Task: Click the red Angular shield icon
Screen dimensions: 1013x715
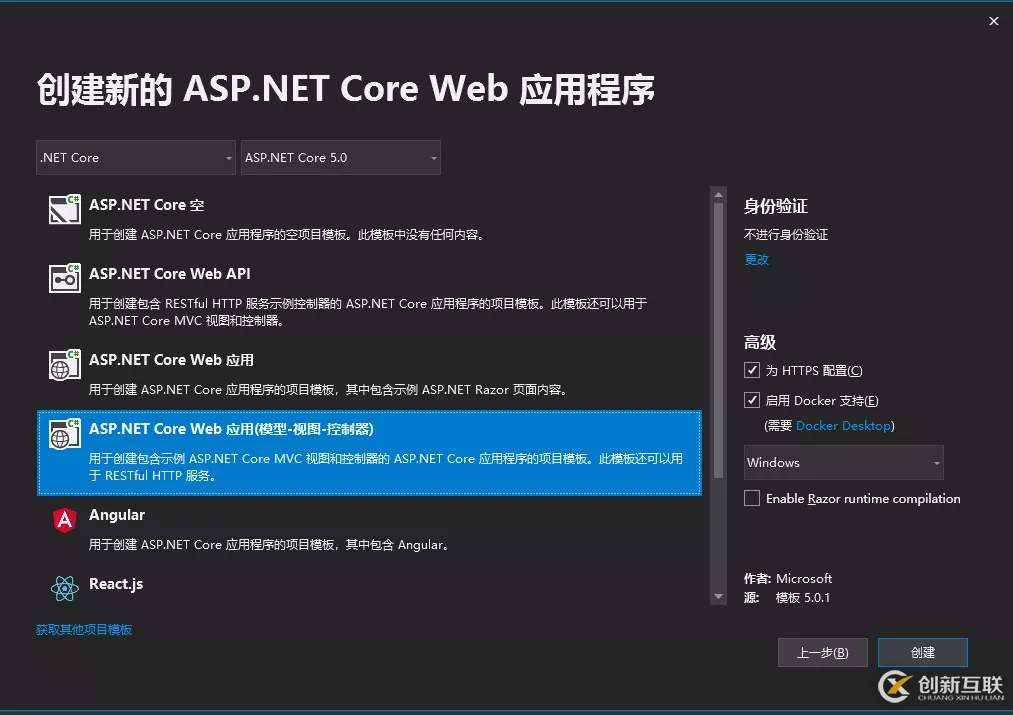Action: point(65,519)
